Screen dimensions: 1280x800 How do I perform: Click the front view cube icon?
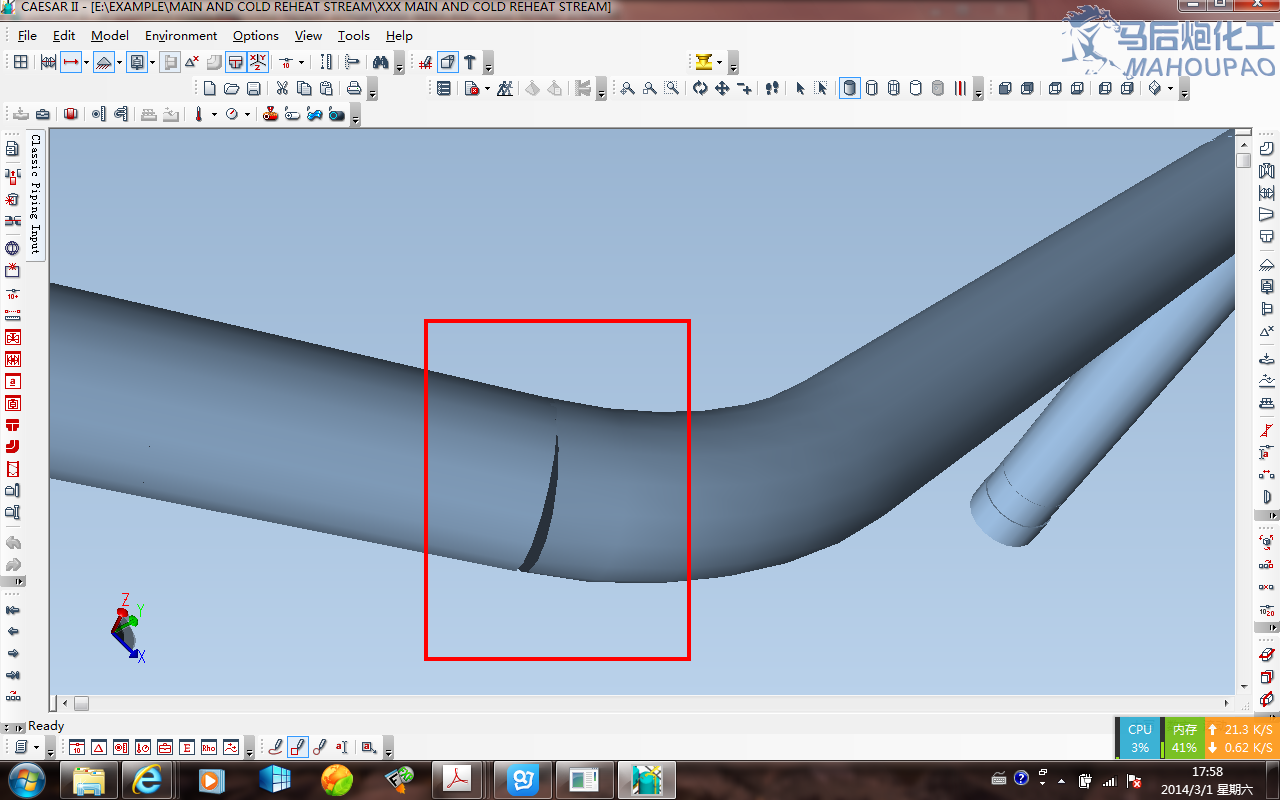pyautogui.click(x=1005, y=88)
